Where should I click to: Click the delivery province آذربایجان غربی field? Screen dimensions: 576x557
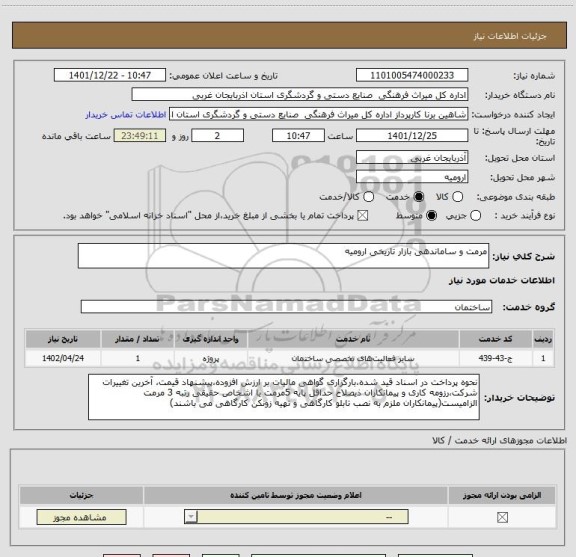coord(412,158)
